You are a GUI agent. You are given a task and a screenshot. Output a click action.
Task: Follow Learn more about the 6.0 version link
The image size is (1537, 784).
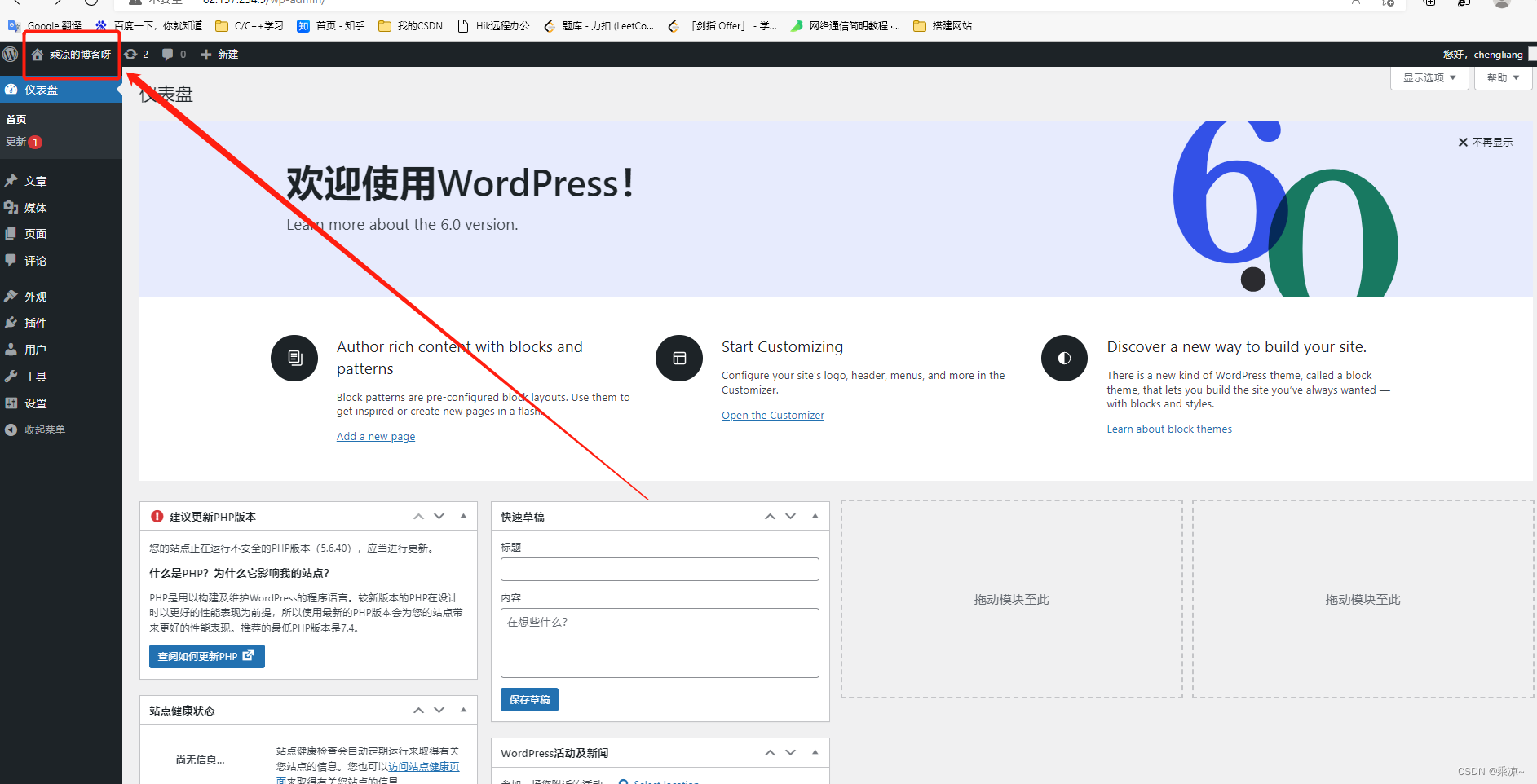pos(402,225)
